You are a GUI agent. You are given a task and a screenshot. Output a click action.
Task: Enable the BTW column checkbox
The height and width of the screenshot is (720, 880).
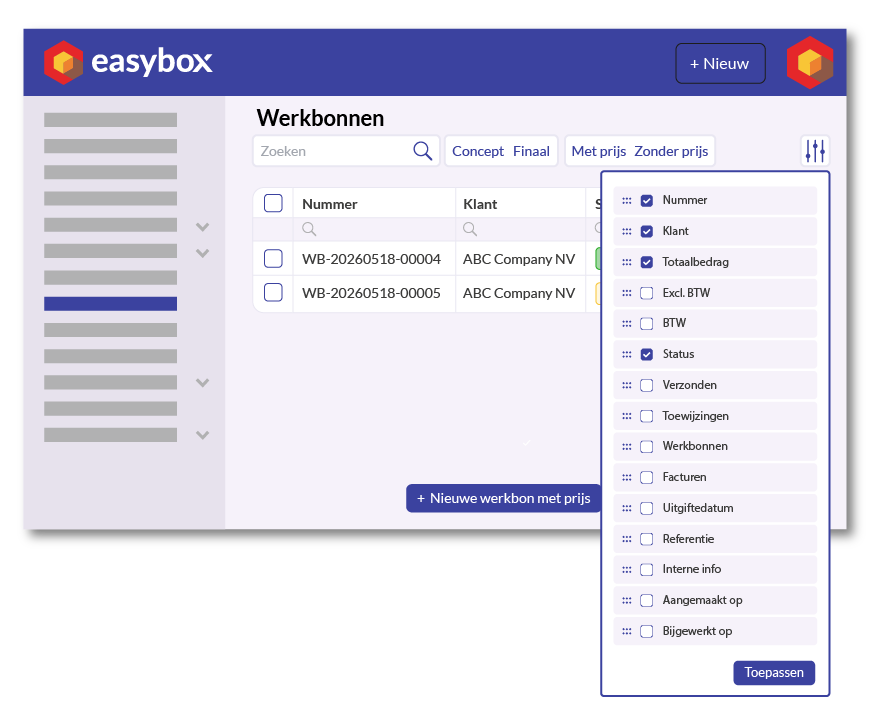tap(647, 324)
